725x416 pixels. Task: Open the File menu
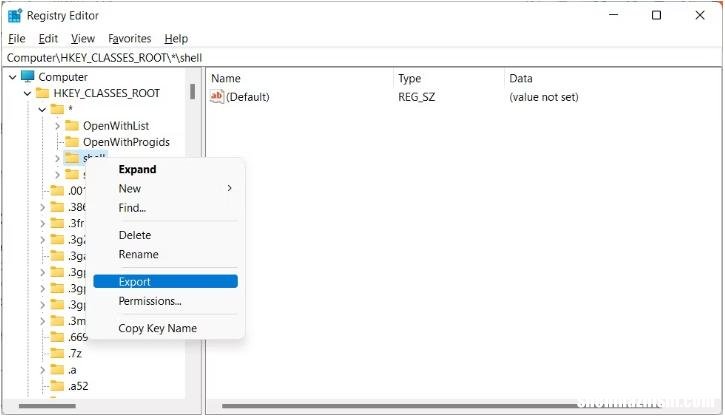(x=17, y=38)
